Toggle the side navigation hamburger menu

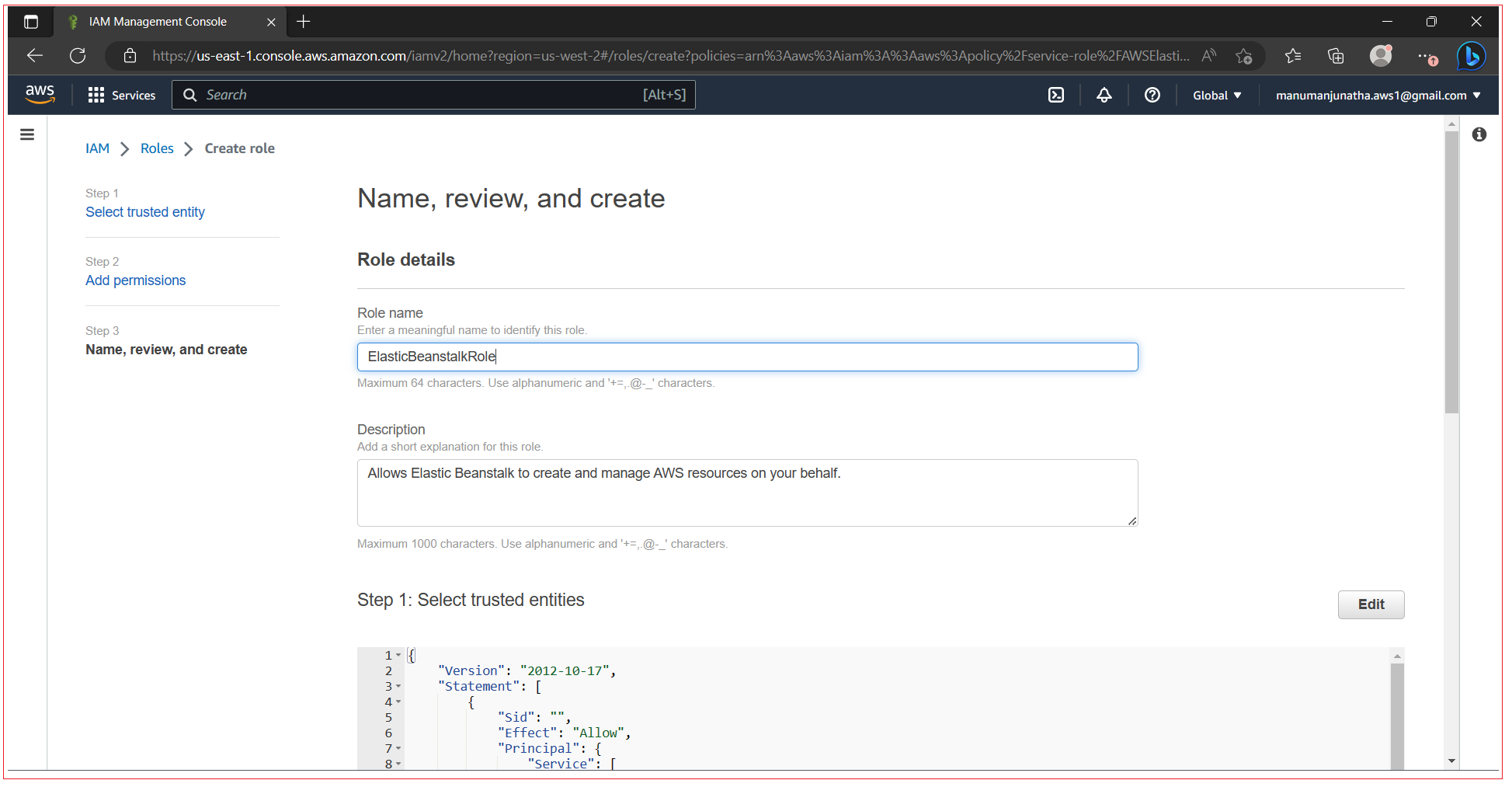tap(27, 134)
